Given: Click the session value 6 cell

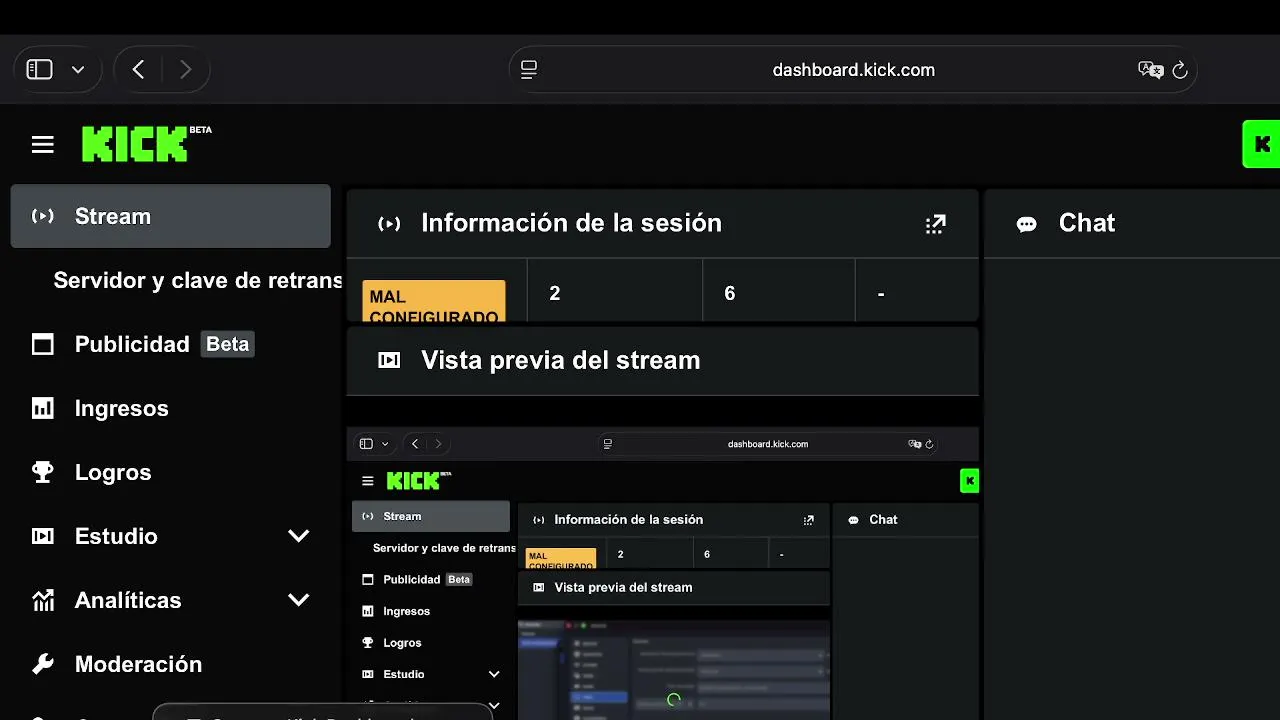Looking at the screenshot, I should pyautogui.click(x=779, y=293).
